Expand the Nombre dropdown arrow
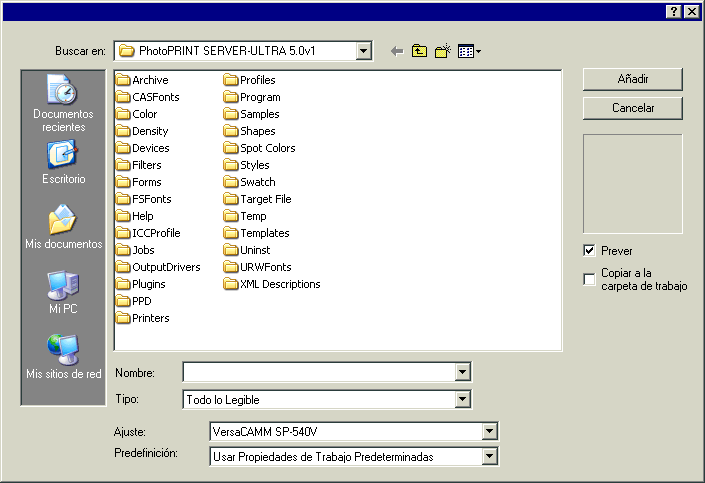705x483 pixels. point(462,372)
